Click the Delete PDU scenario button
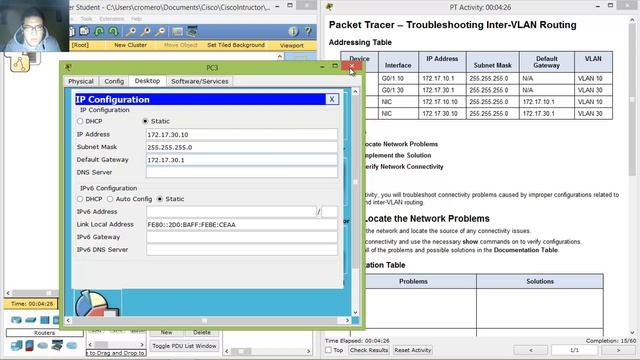640x360 pixels. (202, 333)
